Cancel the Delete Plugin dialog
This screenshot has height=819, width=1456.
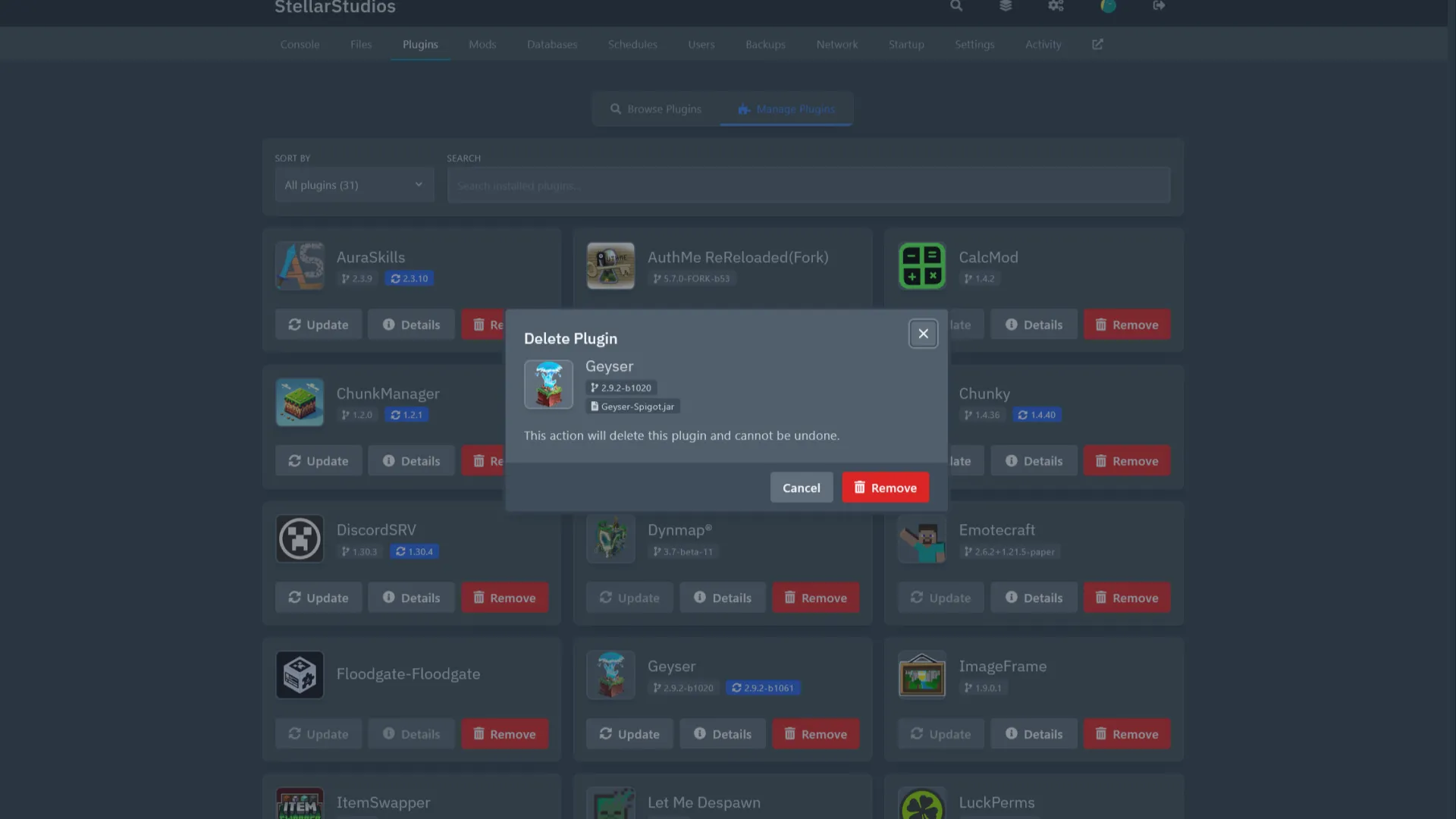[x=801, y=488]
